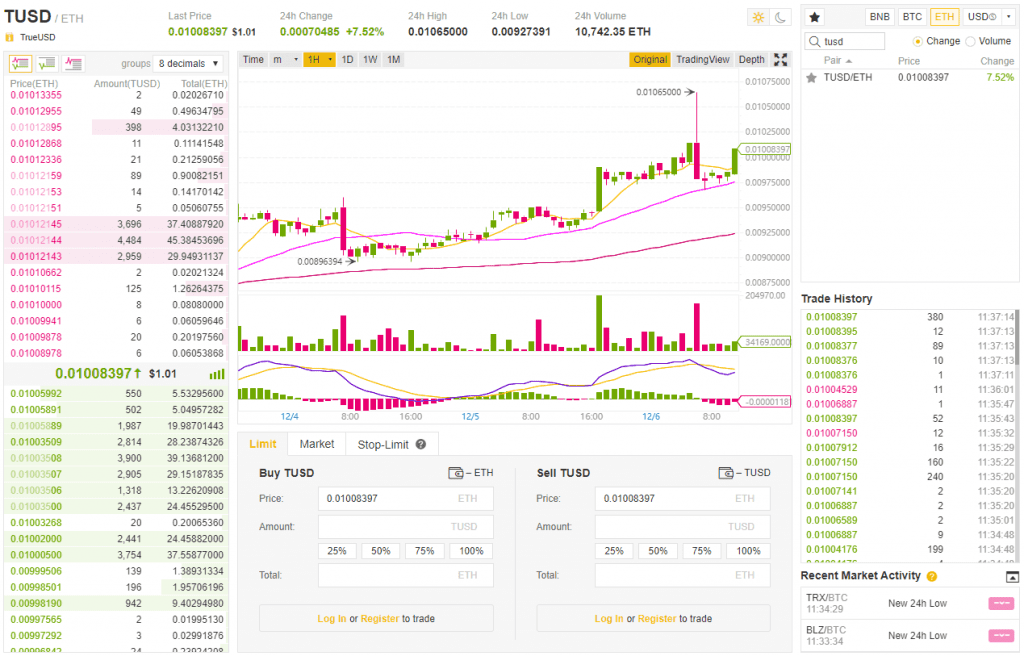Show sell orders only in order book
This screenshot has height=656, width=1024.
click(73, 63)
